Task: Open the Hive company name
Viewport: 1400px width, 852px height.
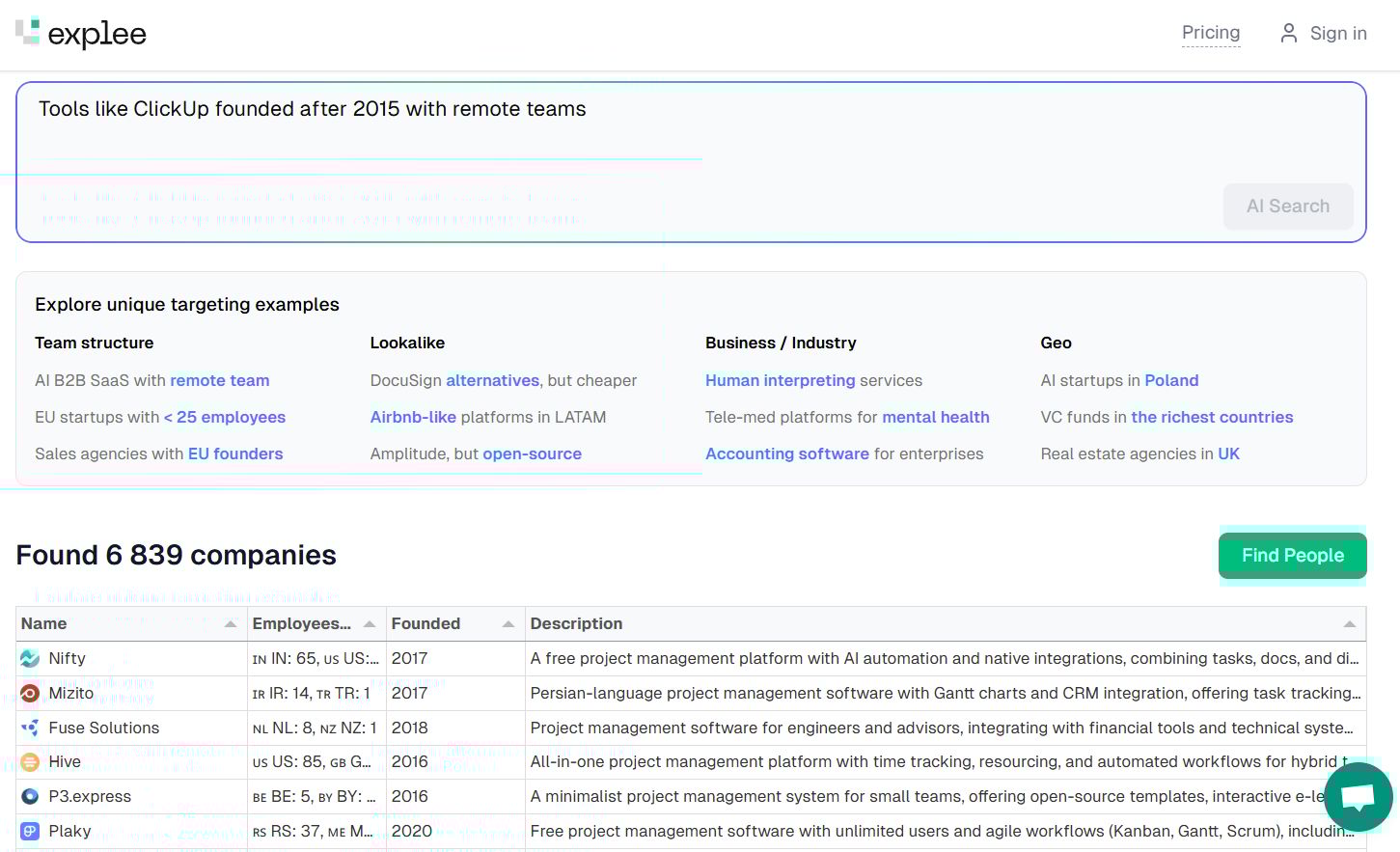Action: click(x=65, y=761)
